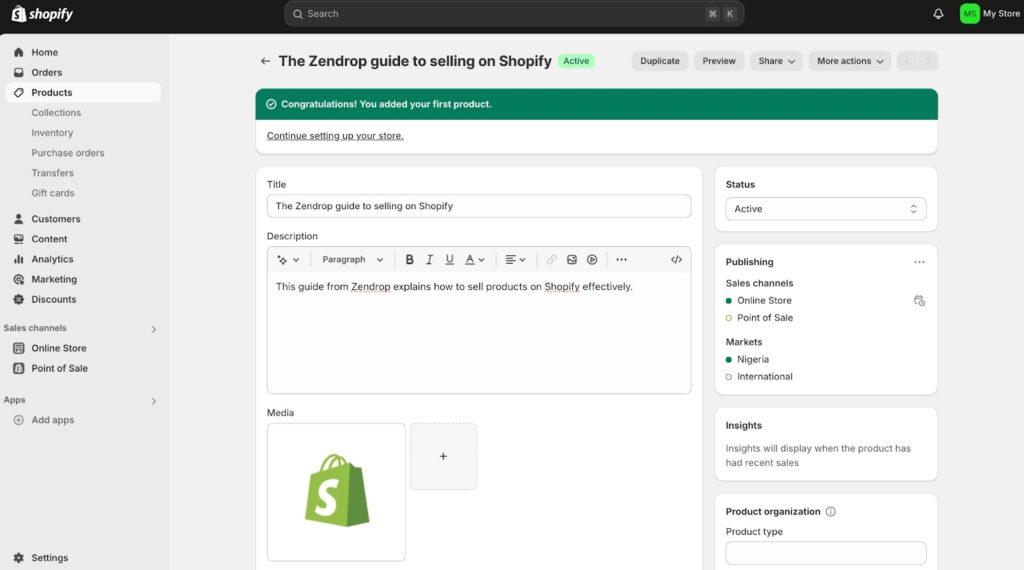The height and width of the screenshot is (570, 1024).
Task: Click Point of Sale under Publishing
Action: click(765, 318)
